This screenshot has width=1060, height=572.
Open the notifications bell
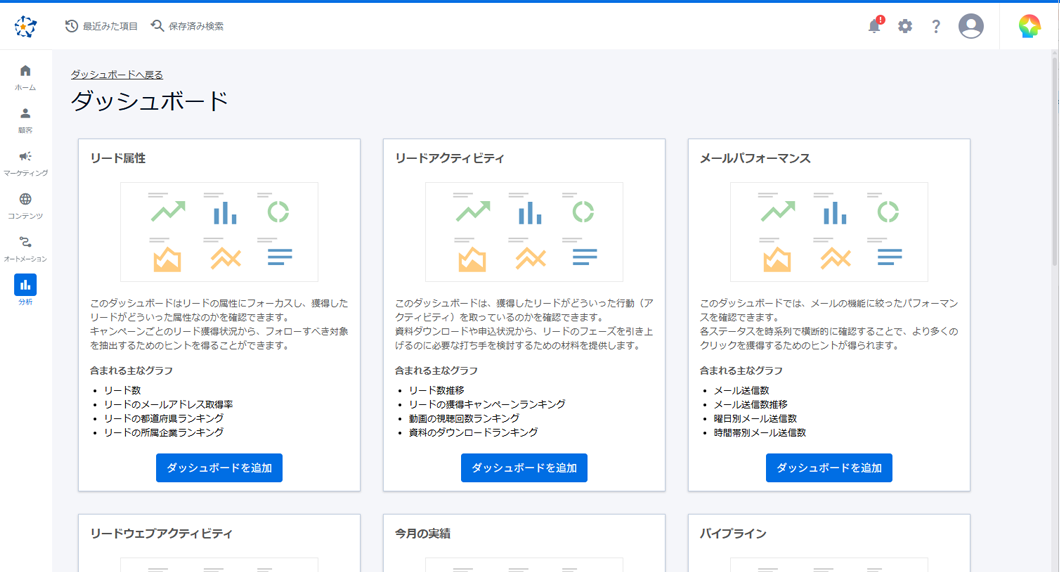(x=874, y=26)
